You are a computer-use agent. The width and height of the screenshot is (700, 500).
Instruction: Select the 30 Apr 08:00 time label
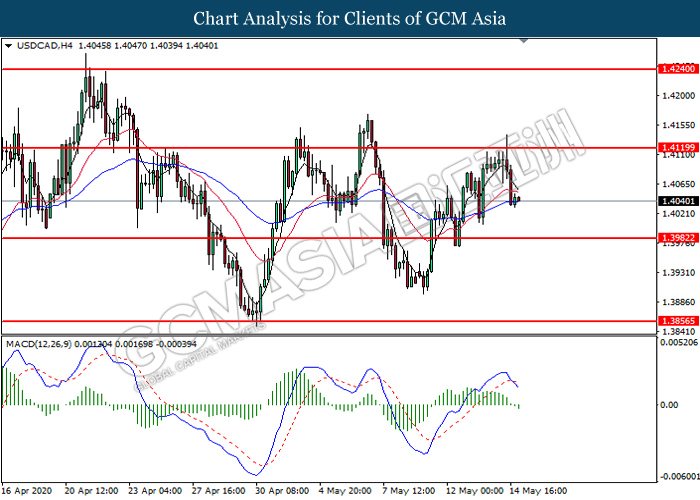point(282,491)
